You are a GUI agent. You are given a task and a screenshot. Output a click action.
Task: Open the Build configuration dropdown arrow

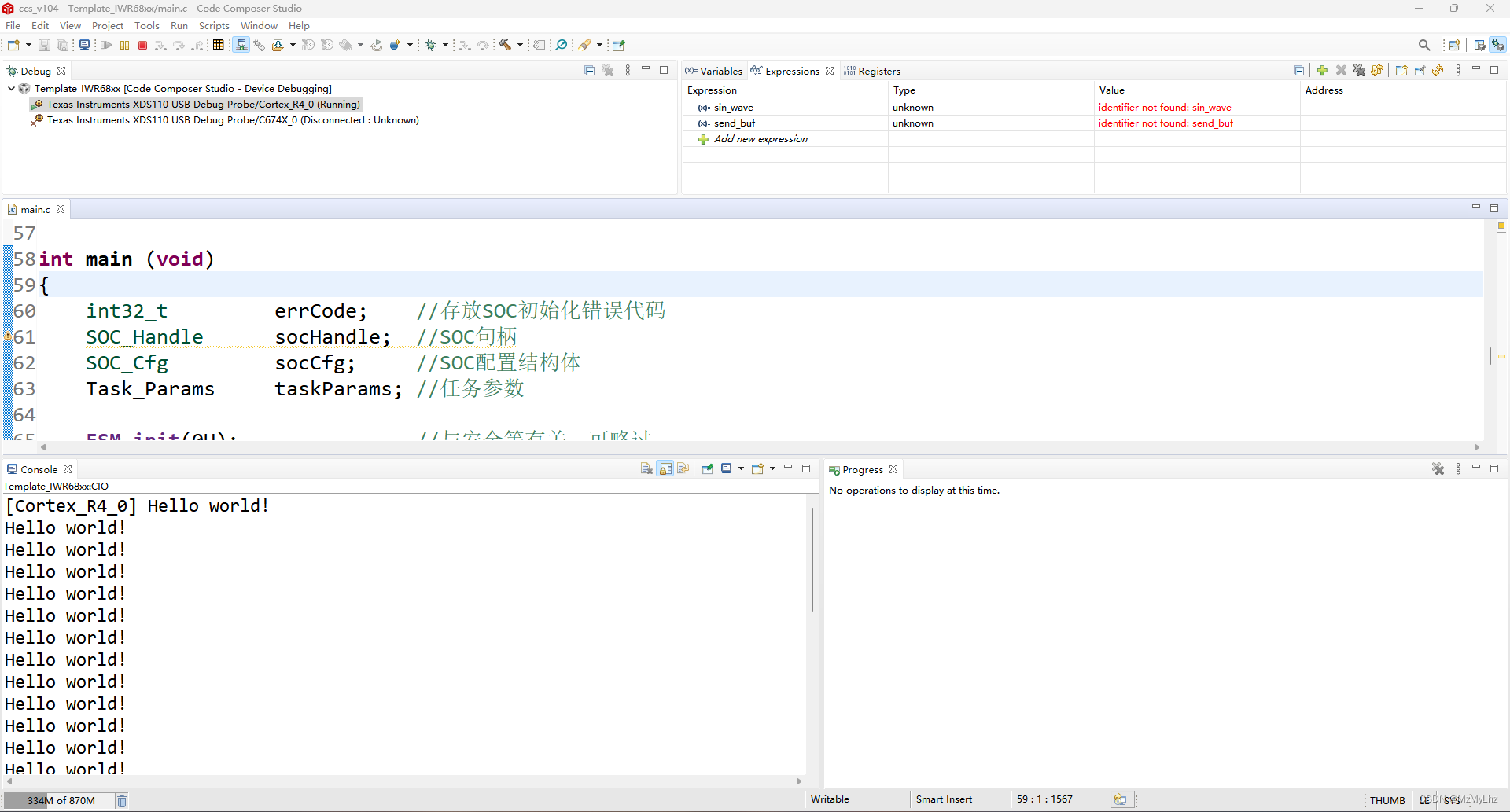point(520,46)
